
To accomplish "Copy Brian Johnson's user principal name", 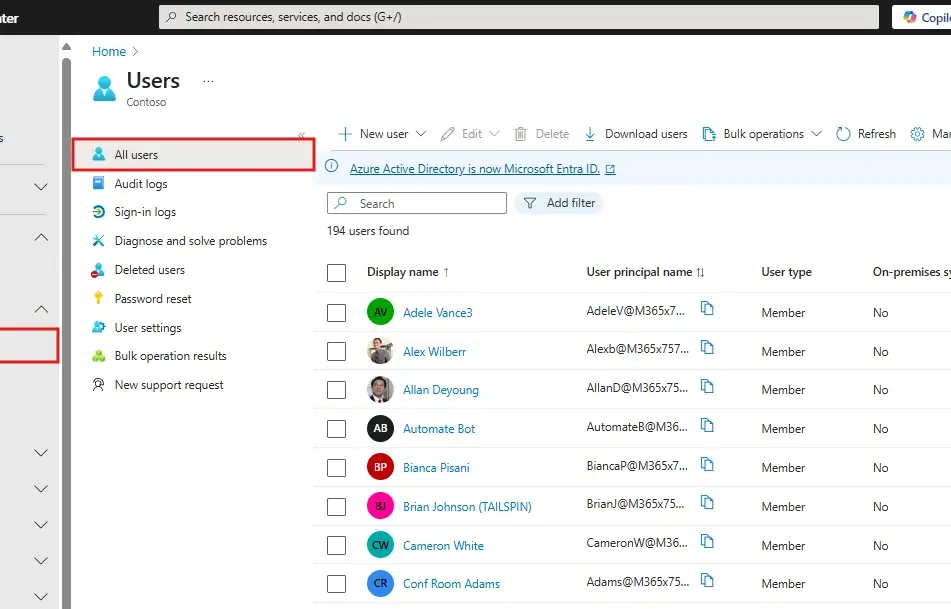I will click(707, 502).
